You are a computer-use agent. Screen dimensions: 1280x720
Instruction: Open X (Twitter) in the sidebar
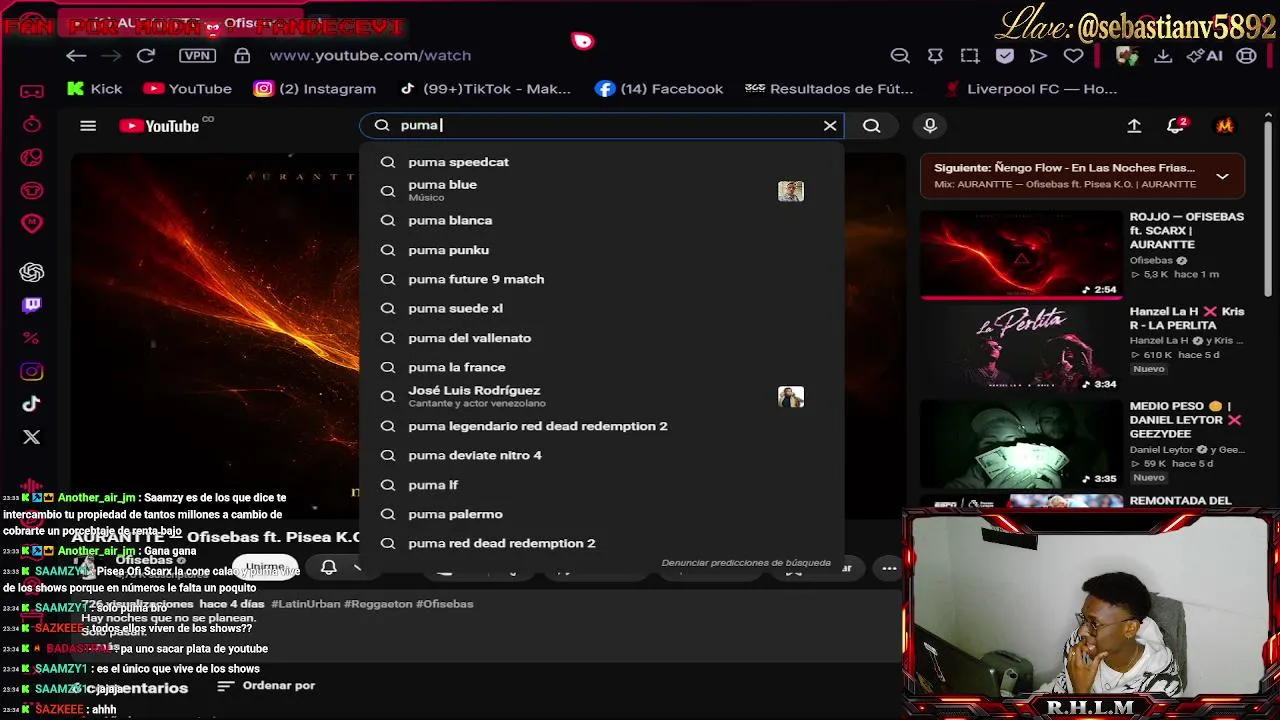pyautogui.click(x=32, y=437)
